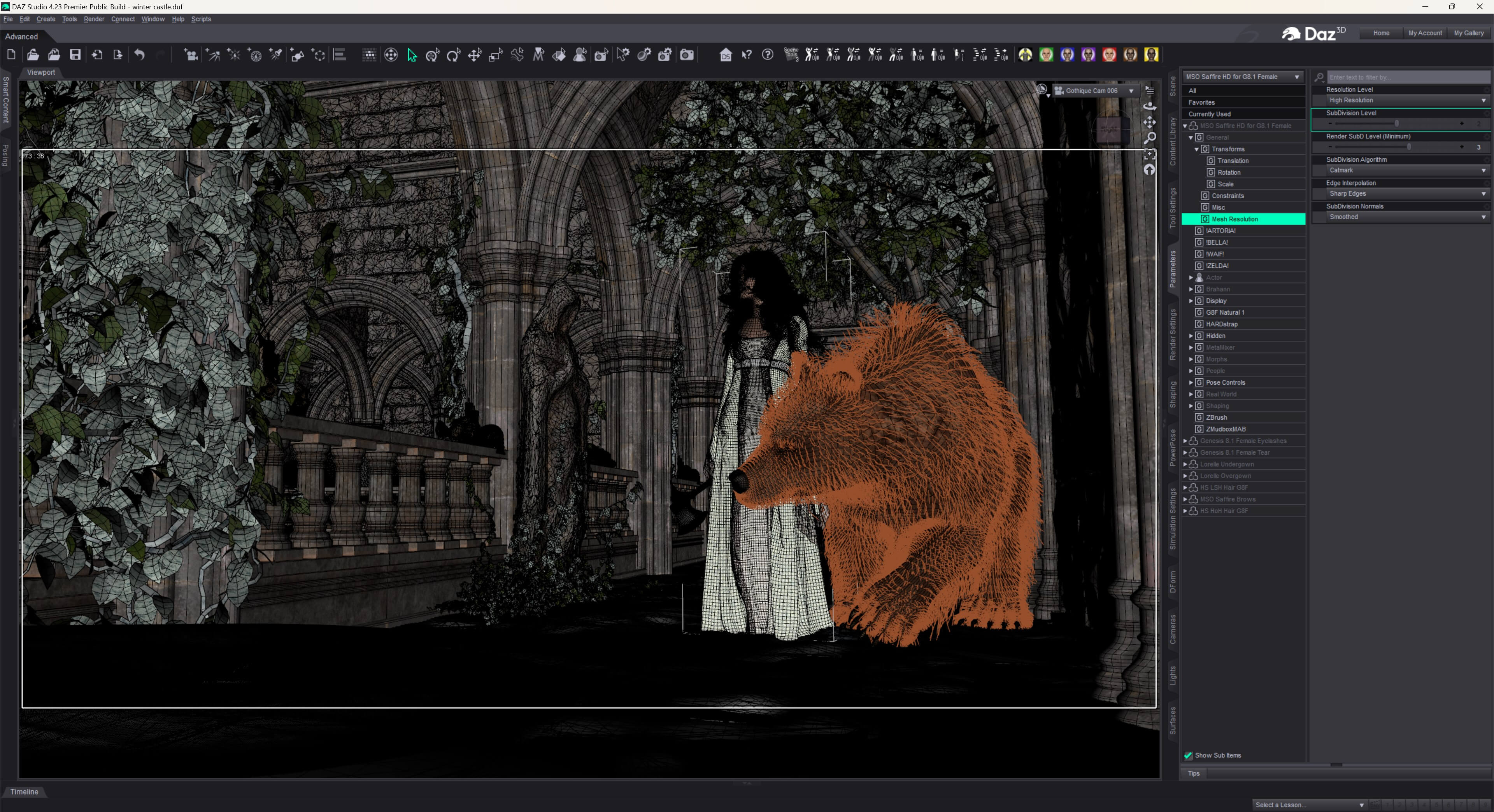Click the Save file icon in toolbar
This screenshot has width=1494, height=812.
[x=75, y=54]
